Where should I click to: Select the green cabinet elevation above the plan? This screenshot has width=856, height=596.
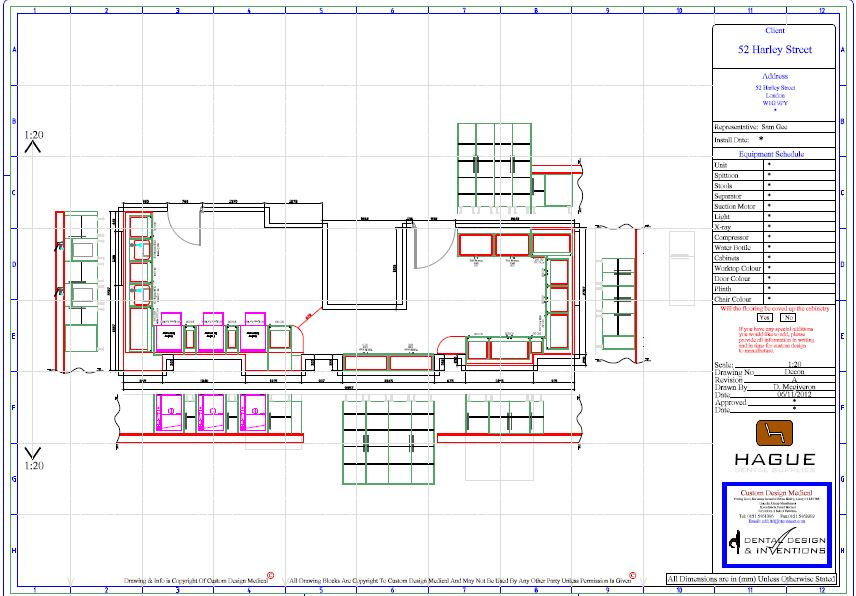(x=494, y=166)
